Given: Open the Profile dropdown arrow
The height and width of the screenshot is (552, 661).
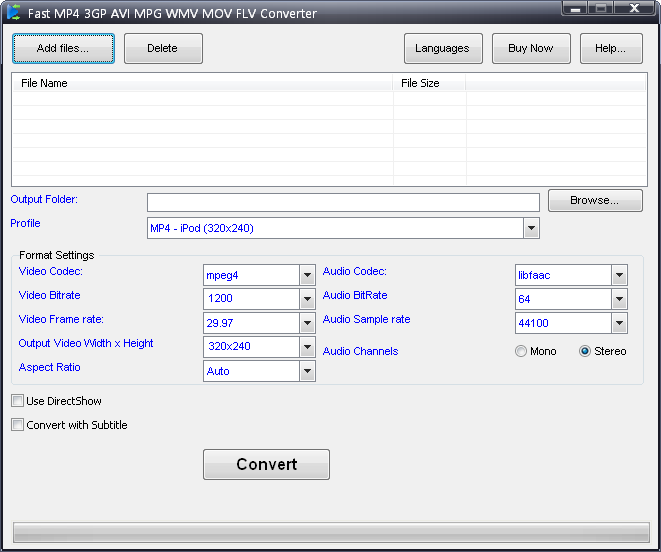Looking at the screenshot, I should point(532,228).
